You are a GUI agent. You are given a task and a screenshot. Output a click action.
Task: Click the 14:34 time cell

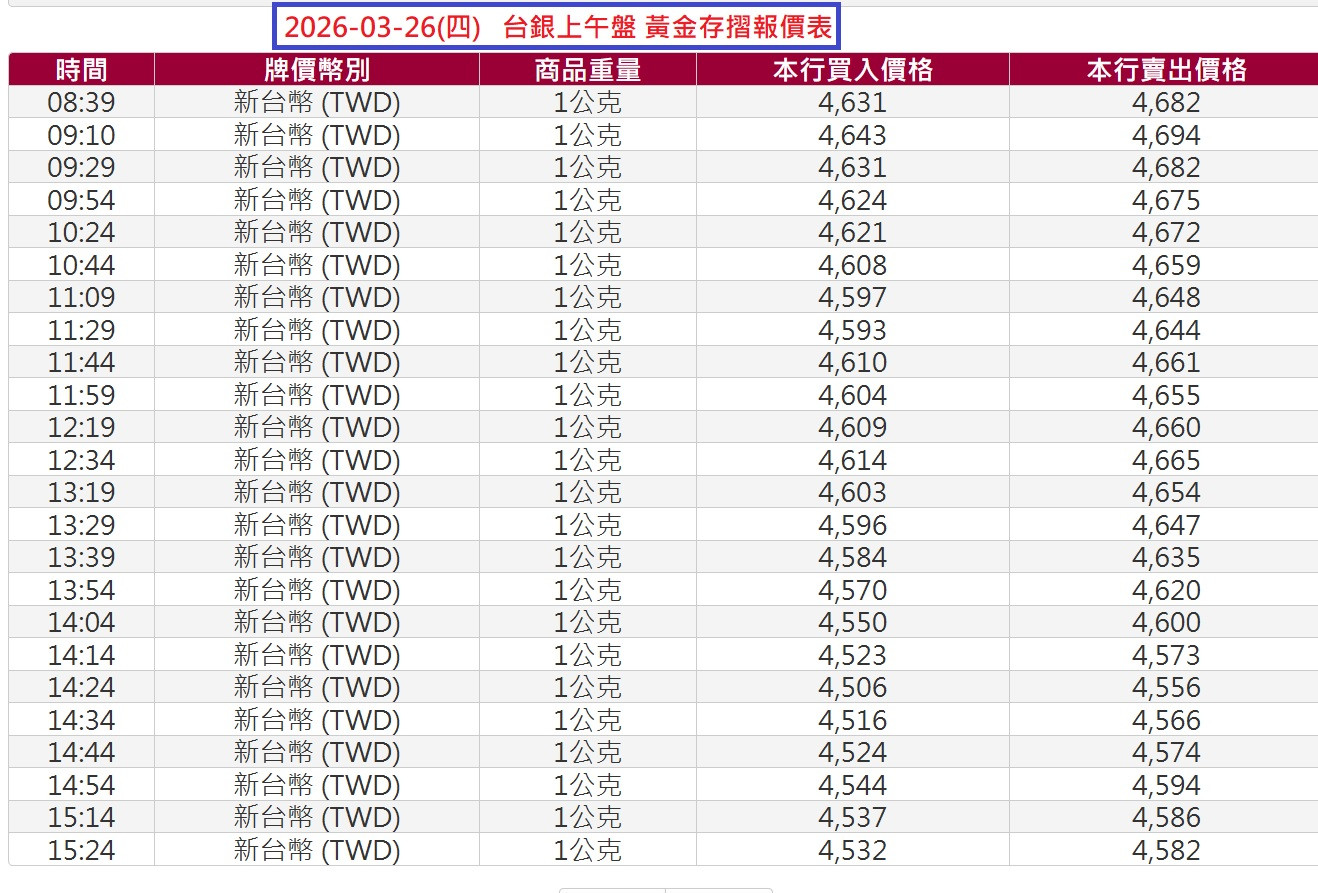click(81, 720)
